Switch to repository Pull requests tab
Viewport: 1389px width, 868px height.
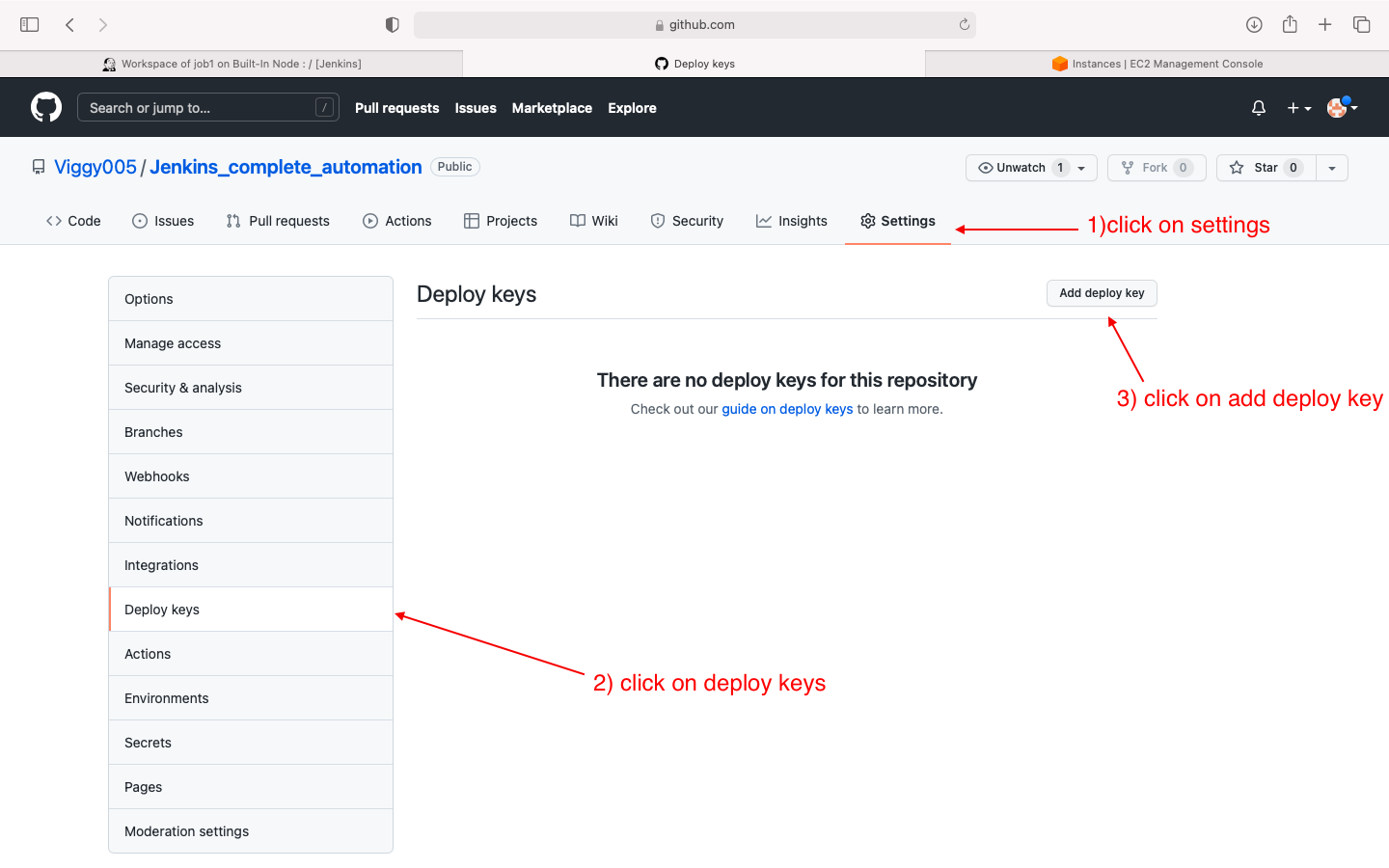pyautogui.click(x=278, y=221)
